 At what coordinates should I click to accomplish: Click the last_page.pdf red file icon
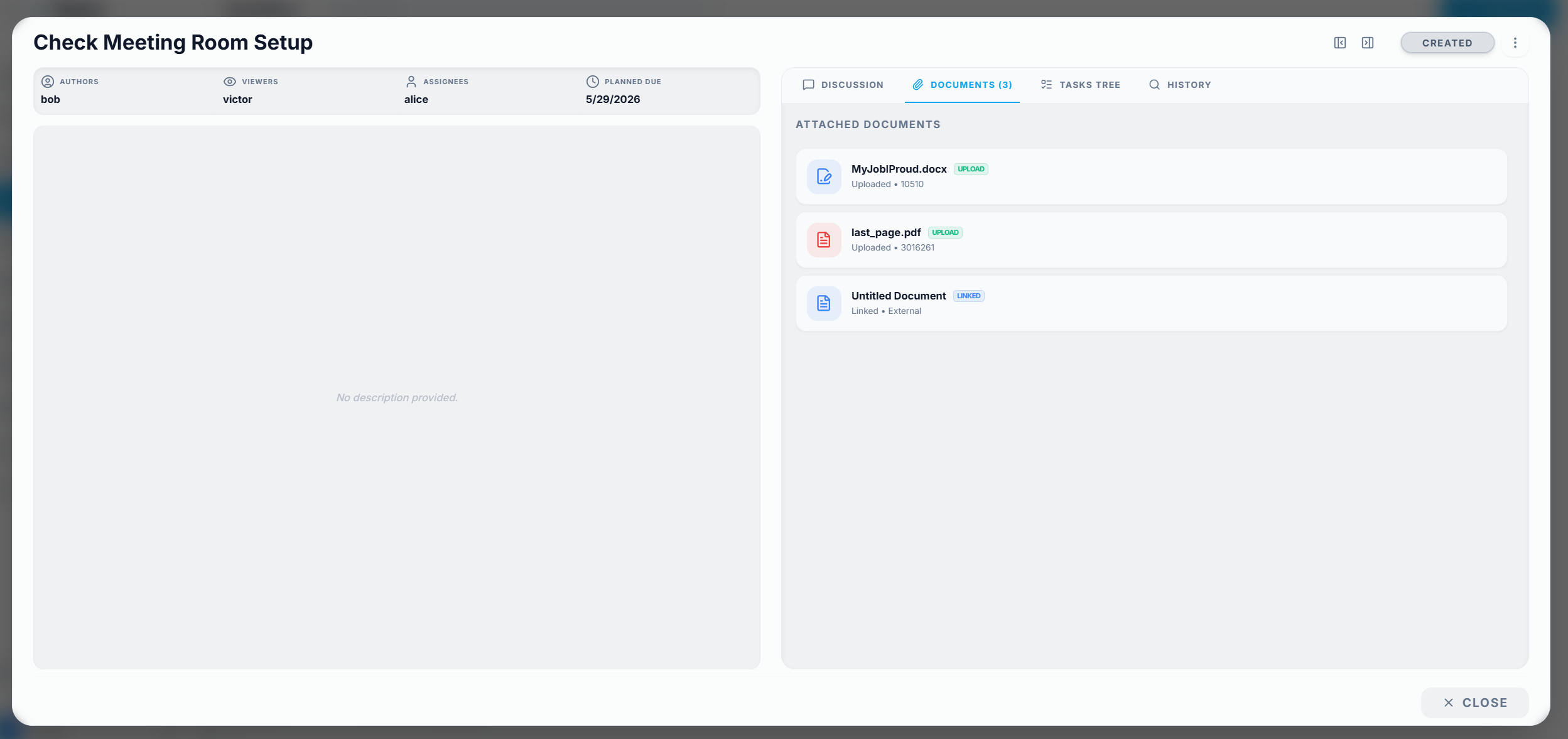coord(824,240)
